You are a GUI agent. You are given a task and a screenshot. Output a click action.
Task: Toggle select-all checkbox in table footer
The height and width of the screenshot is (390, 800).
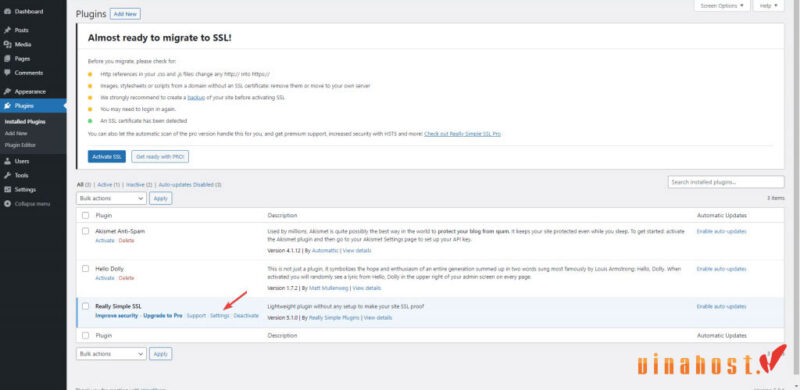85,335
